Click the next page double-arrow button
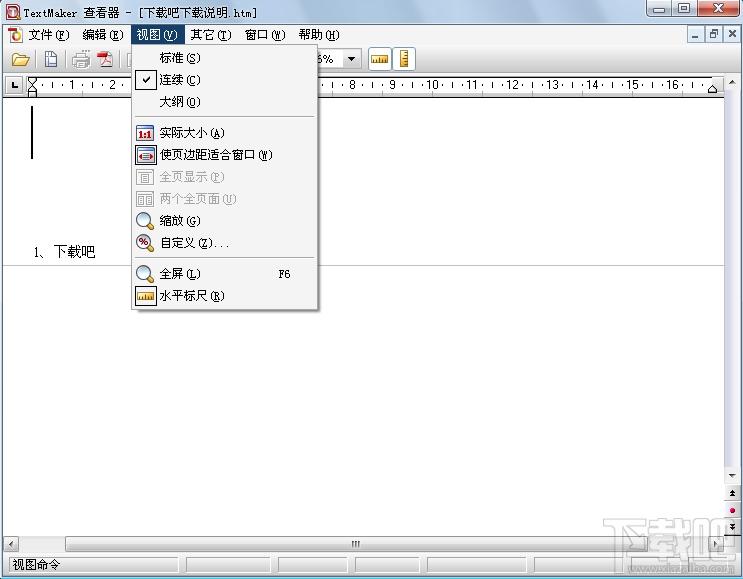 pyautogui.click(x=732, y=526)
